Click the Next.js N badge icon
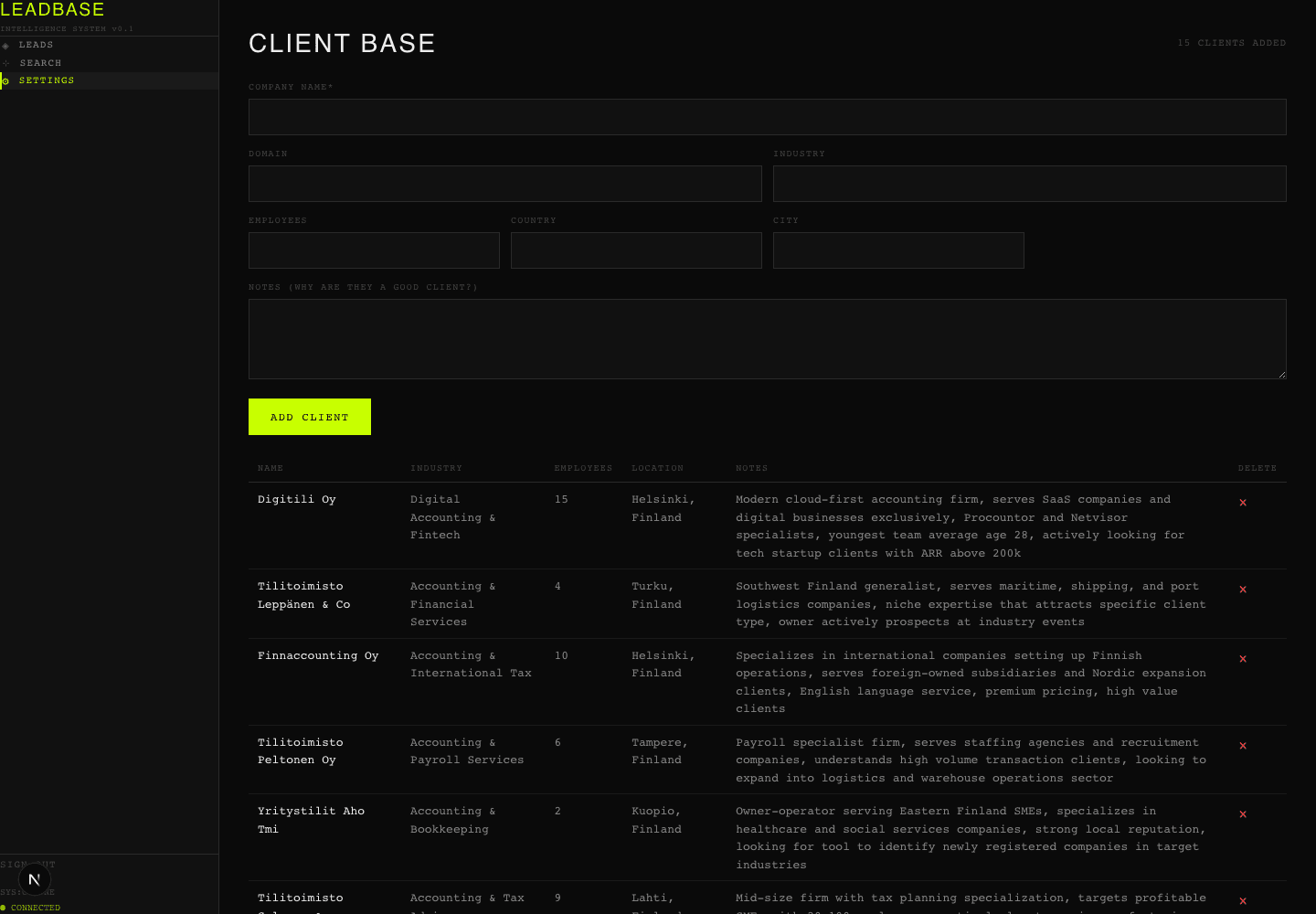Viewport: 1316px width, 914px height. click(x=34, y=880)
